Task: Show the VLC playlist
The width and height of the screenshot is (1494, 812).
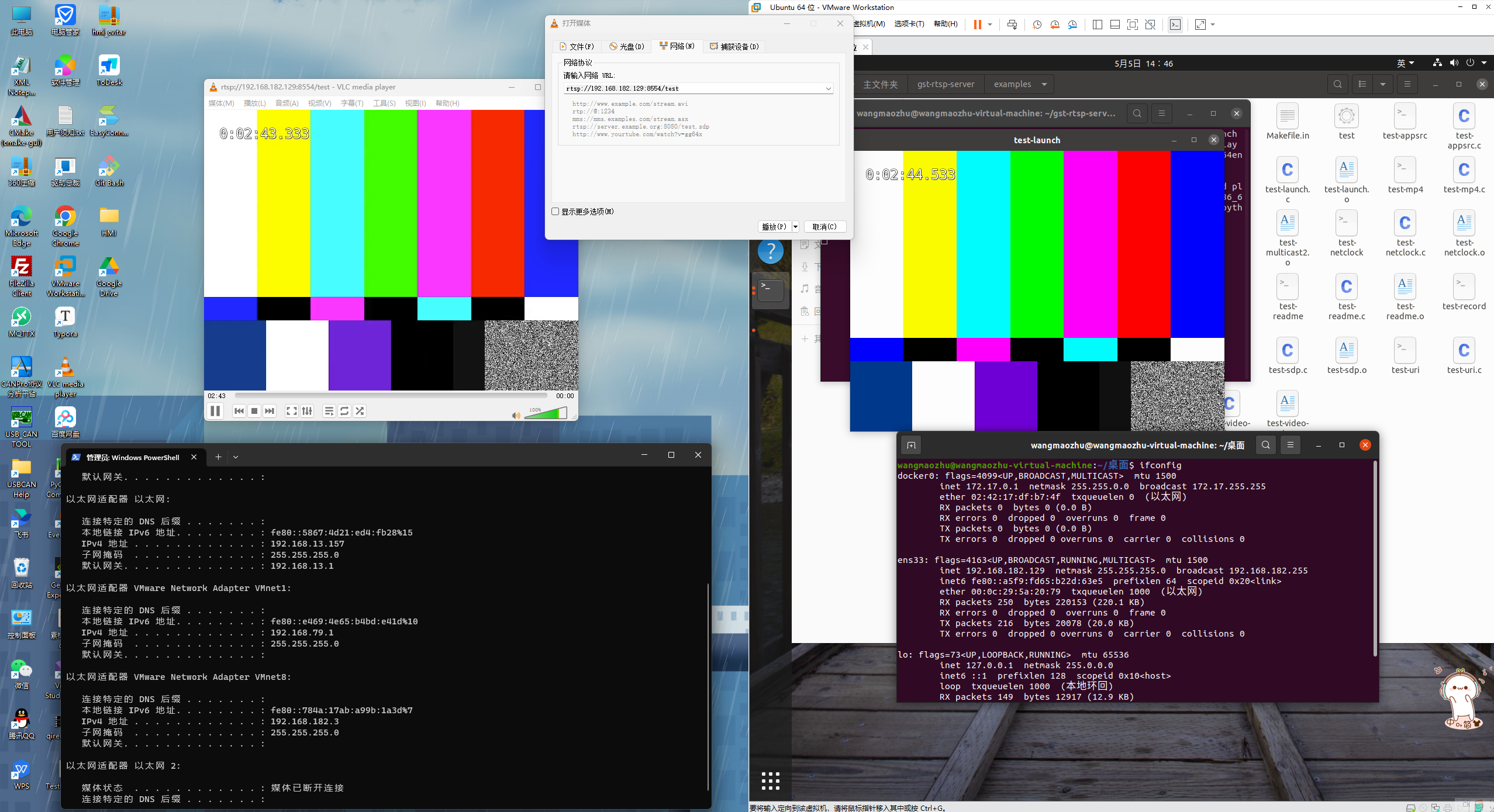Action: (329, 411)
